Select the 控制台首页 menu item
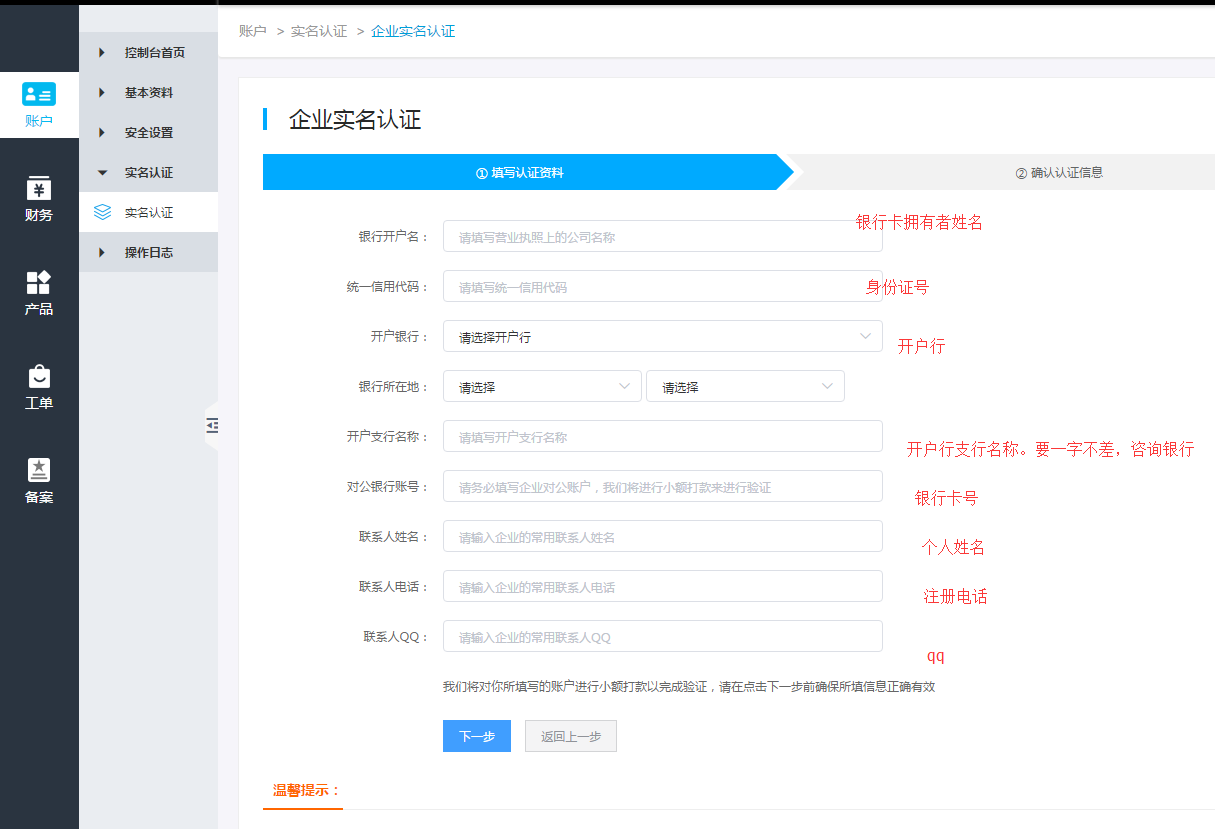Screen dimensions: 1215x829 coord(148,52)
